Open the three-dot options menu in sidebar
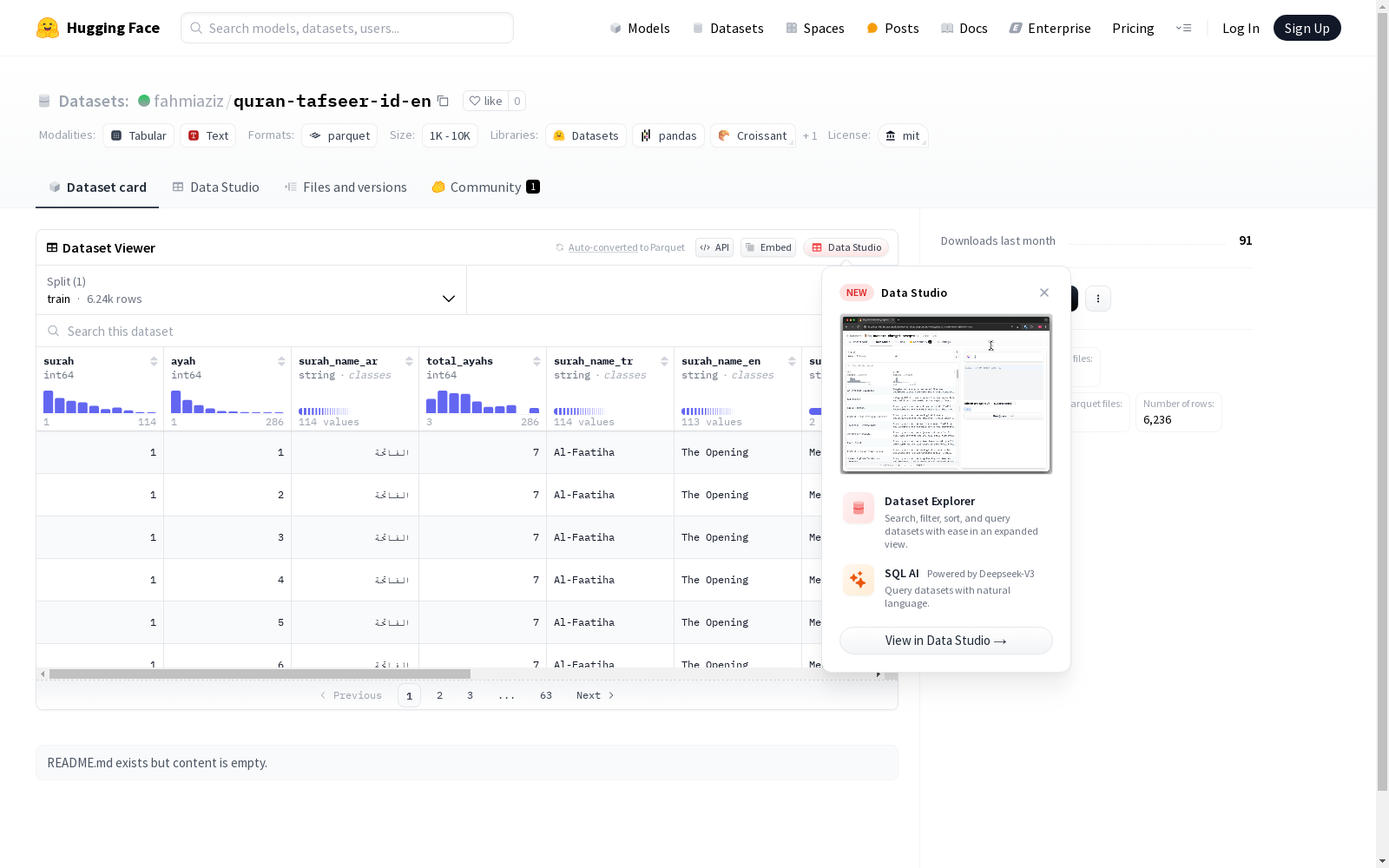Image resolution: width=1389 pixels, height=868 pixels. point(1098,299)
